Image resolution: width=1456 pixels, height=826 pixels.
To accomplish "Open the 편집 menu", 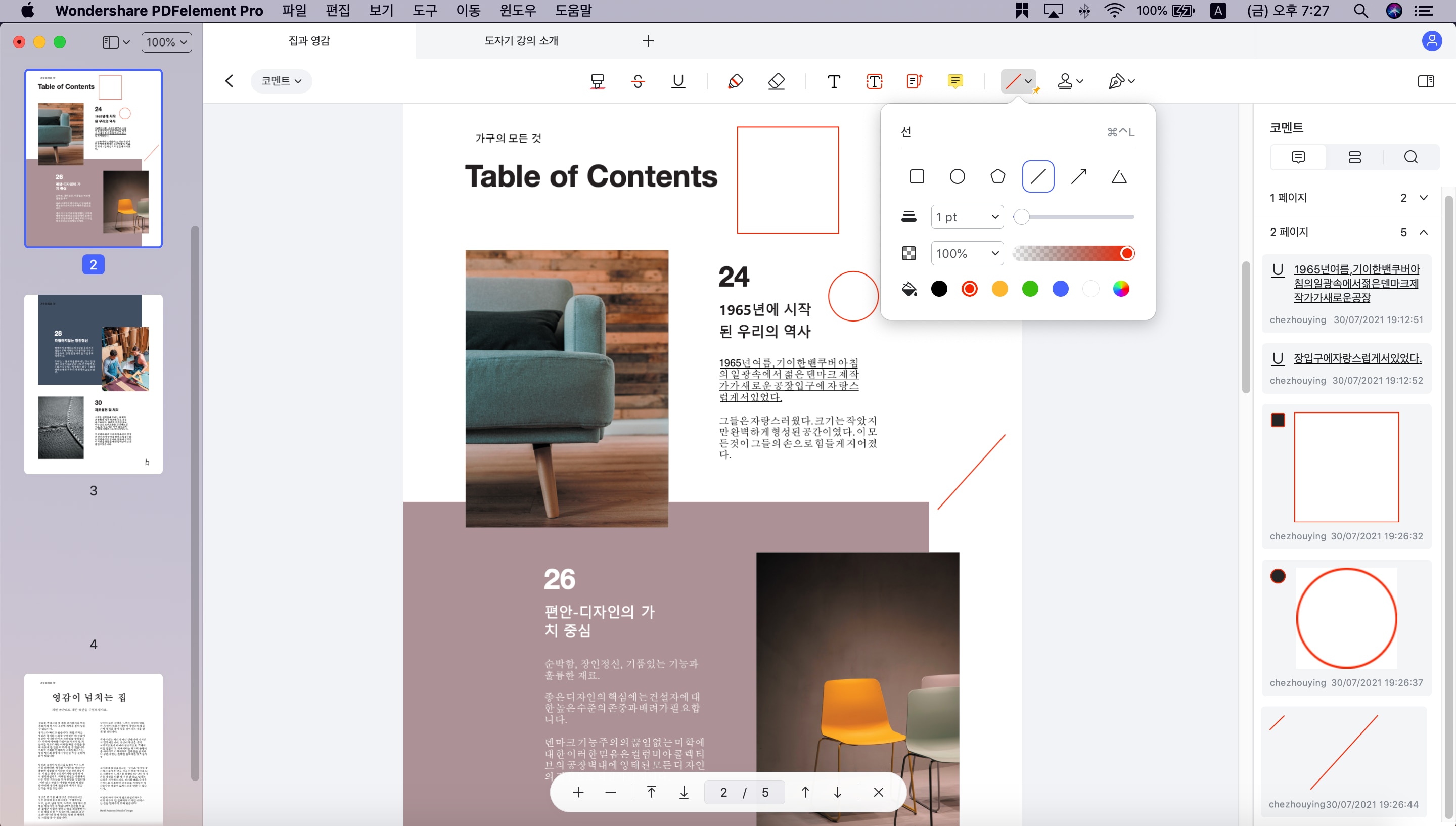I will 338,10.
